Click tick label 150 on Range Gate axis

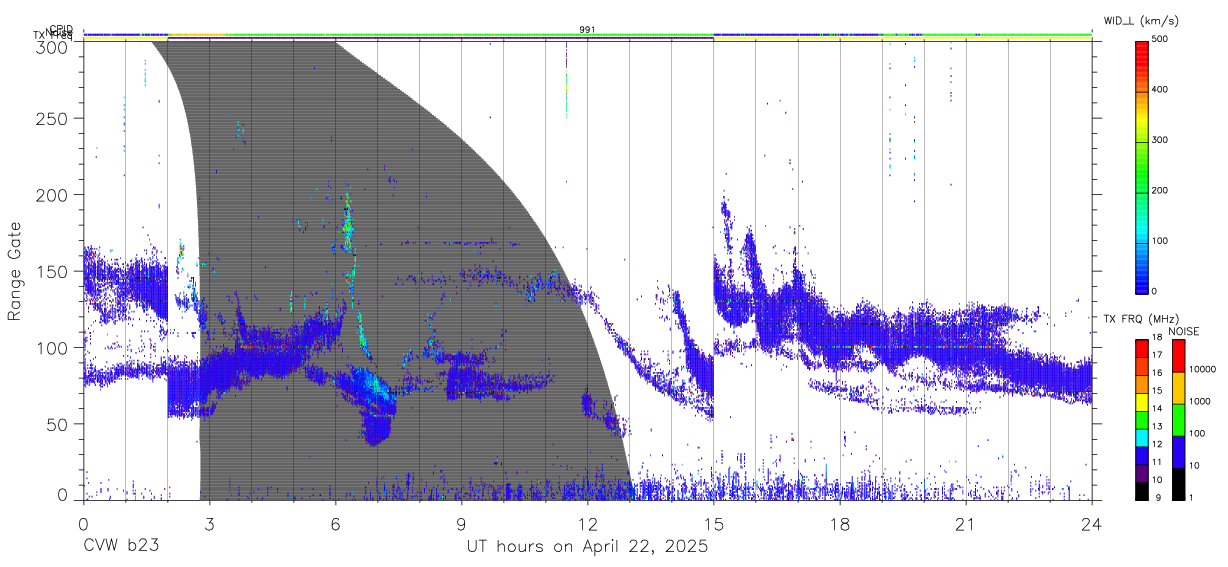(53, 271)
